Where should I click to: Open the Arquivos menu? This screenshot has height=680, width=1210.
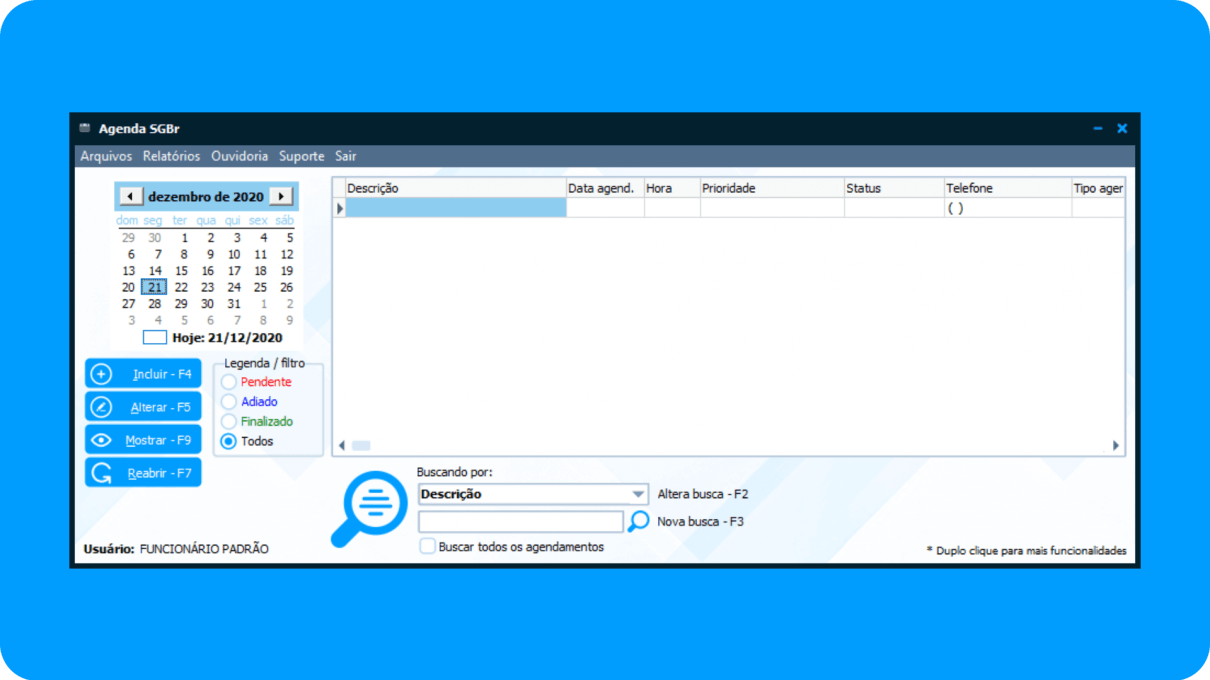(106, 156)
